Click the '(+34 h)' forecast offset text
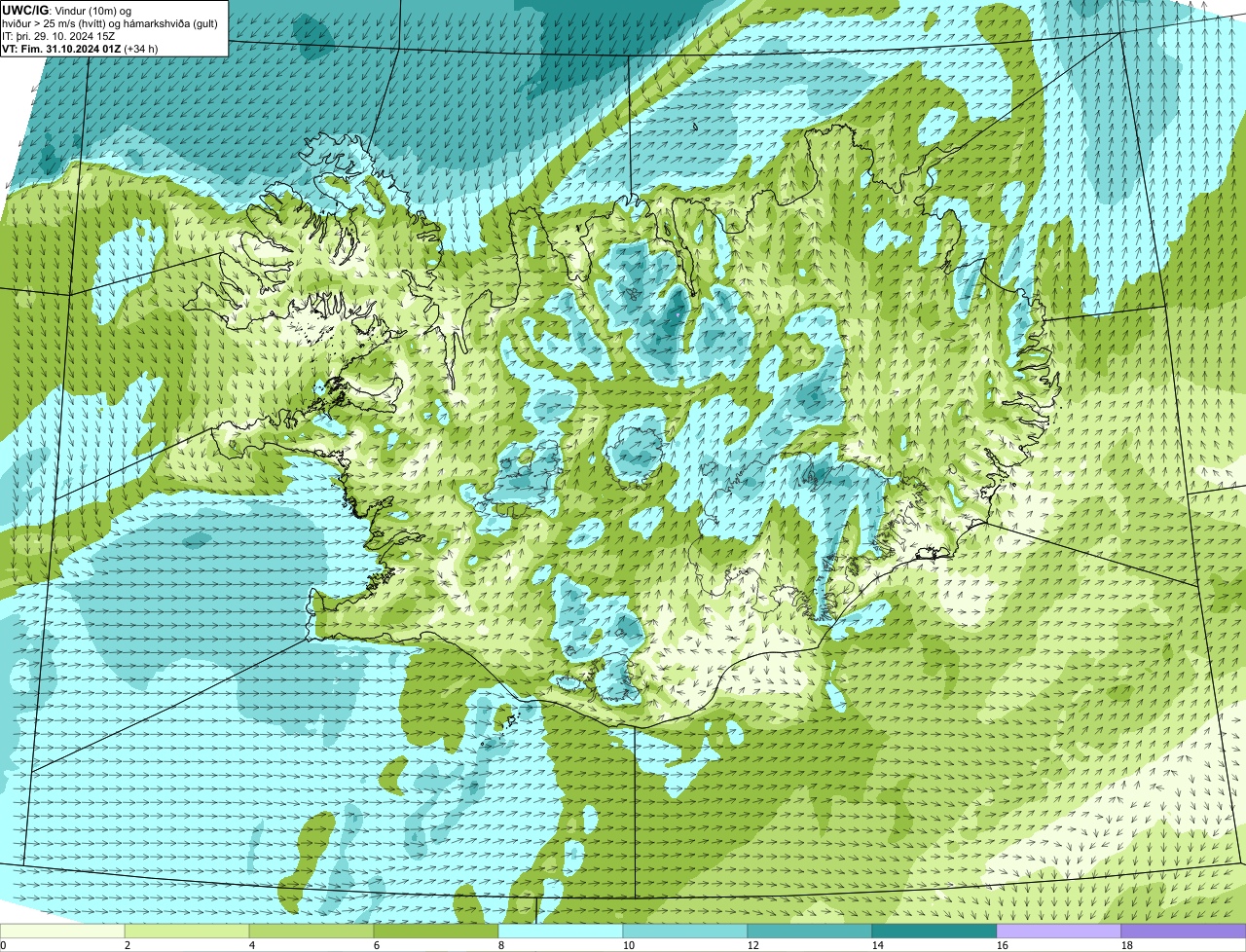 (143, 48)
